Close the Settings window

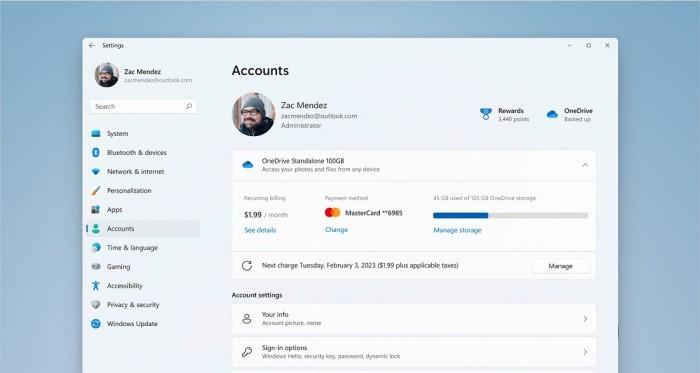[x=607, y=46]
